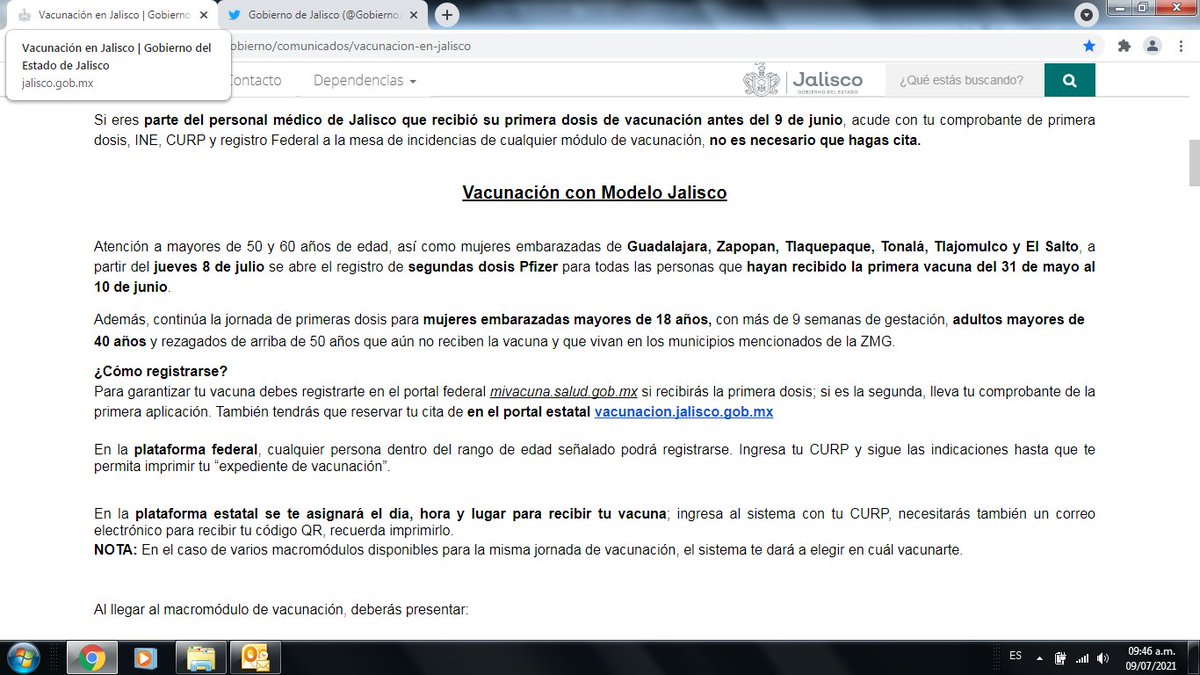This screenshot has height=675, width=1200.
Task: Click the ES language indicator
Action: click(x=1015, y=656)
